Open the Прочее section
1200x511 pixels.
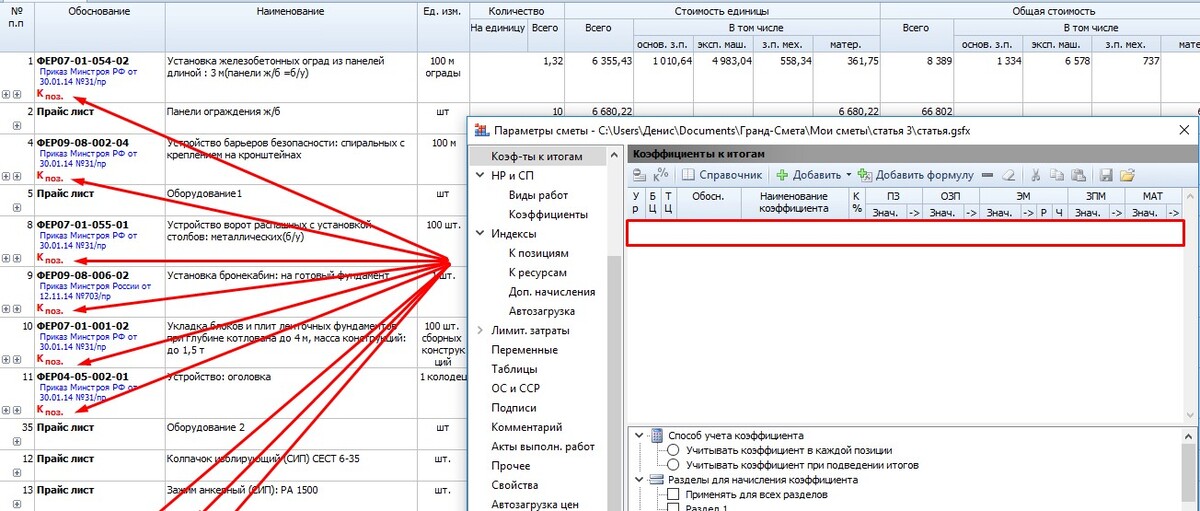coord(511,465)
